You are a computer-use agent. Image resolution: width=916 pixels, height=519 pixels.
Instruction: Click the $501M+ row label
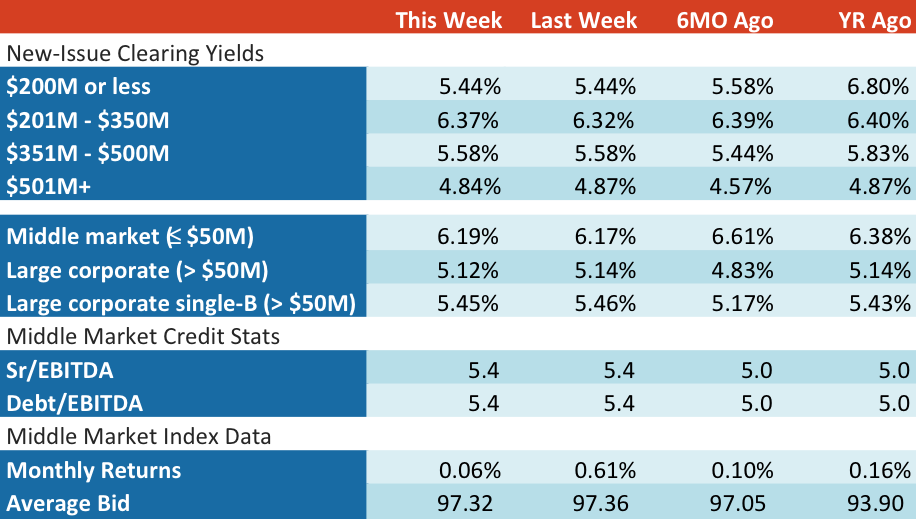click(48, 187)
